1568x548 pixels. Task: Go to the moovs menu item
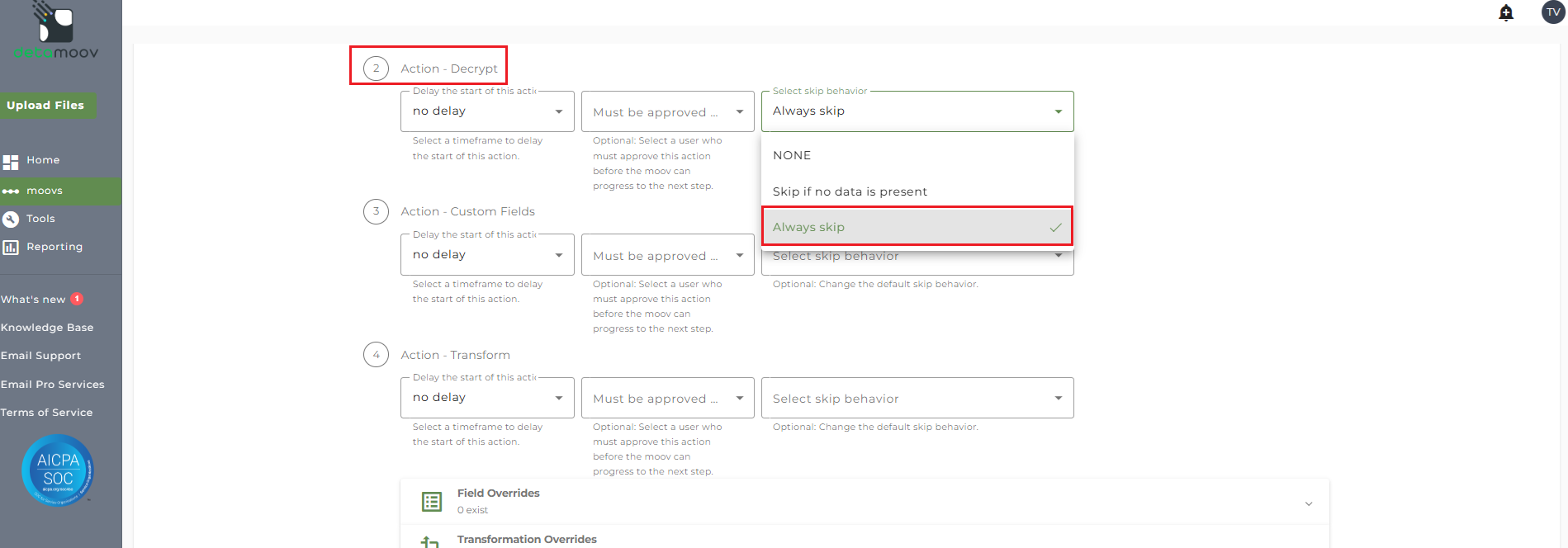[45, 191]
